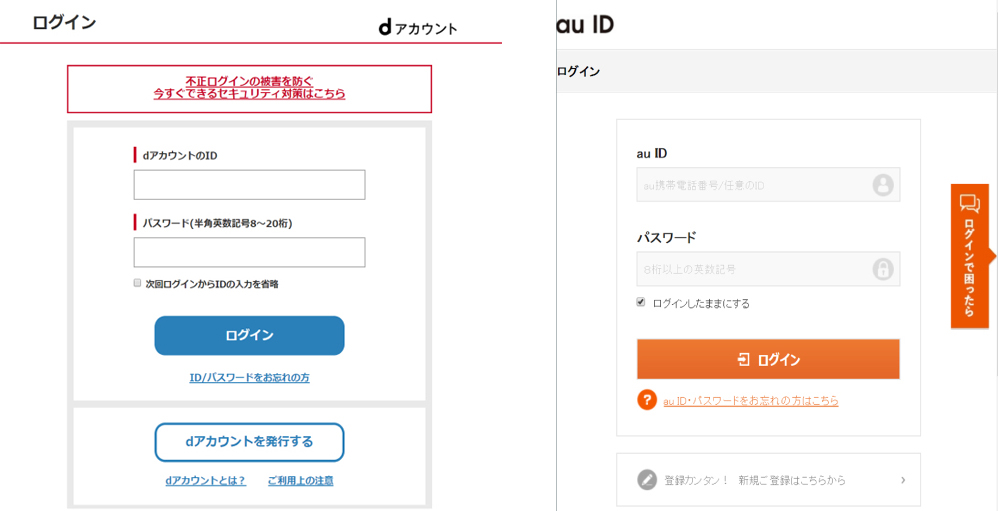Viewport: 998px width, 511px height.
Task: Click the user silhouette icon in au ID field
Action: 883,185
